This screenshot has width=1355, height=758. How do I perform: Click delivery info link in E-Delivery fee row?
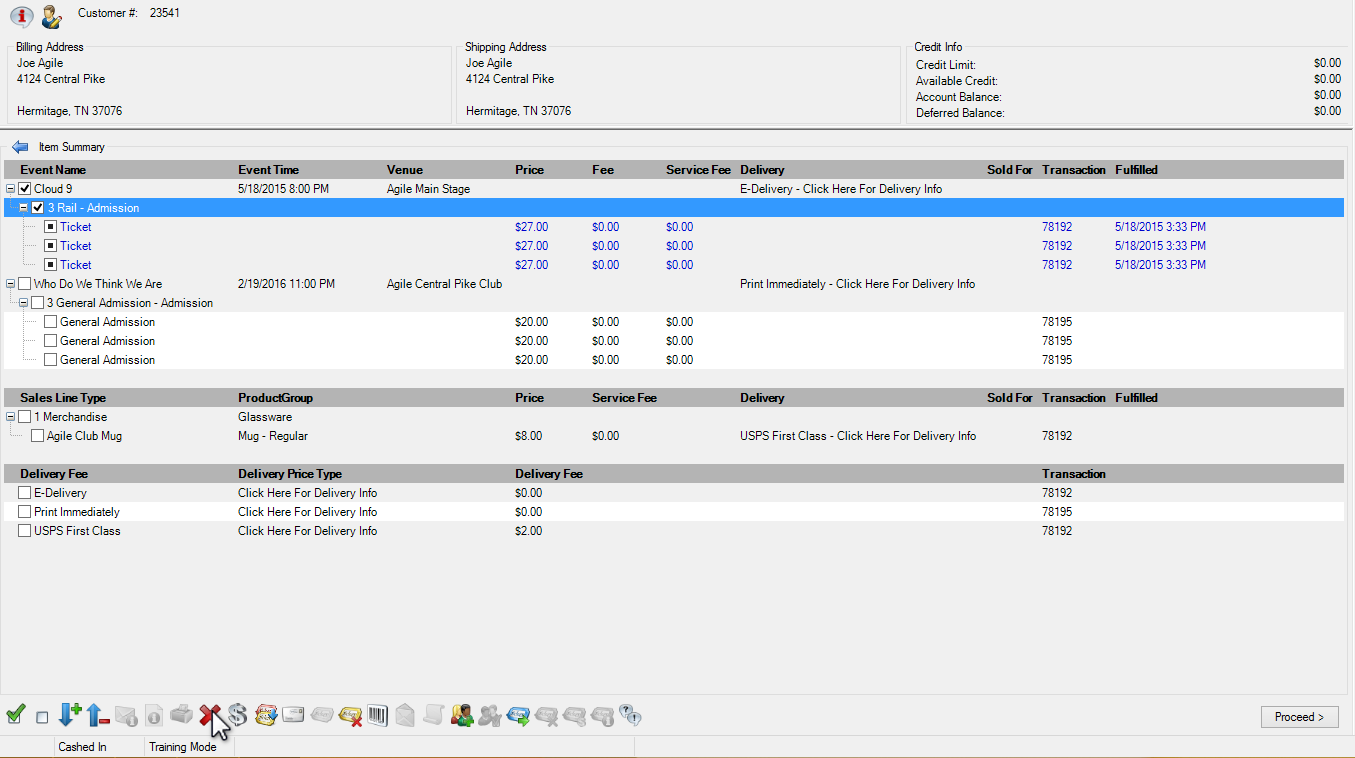click(307, 493)
